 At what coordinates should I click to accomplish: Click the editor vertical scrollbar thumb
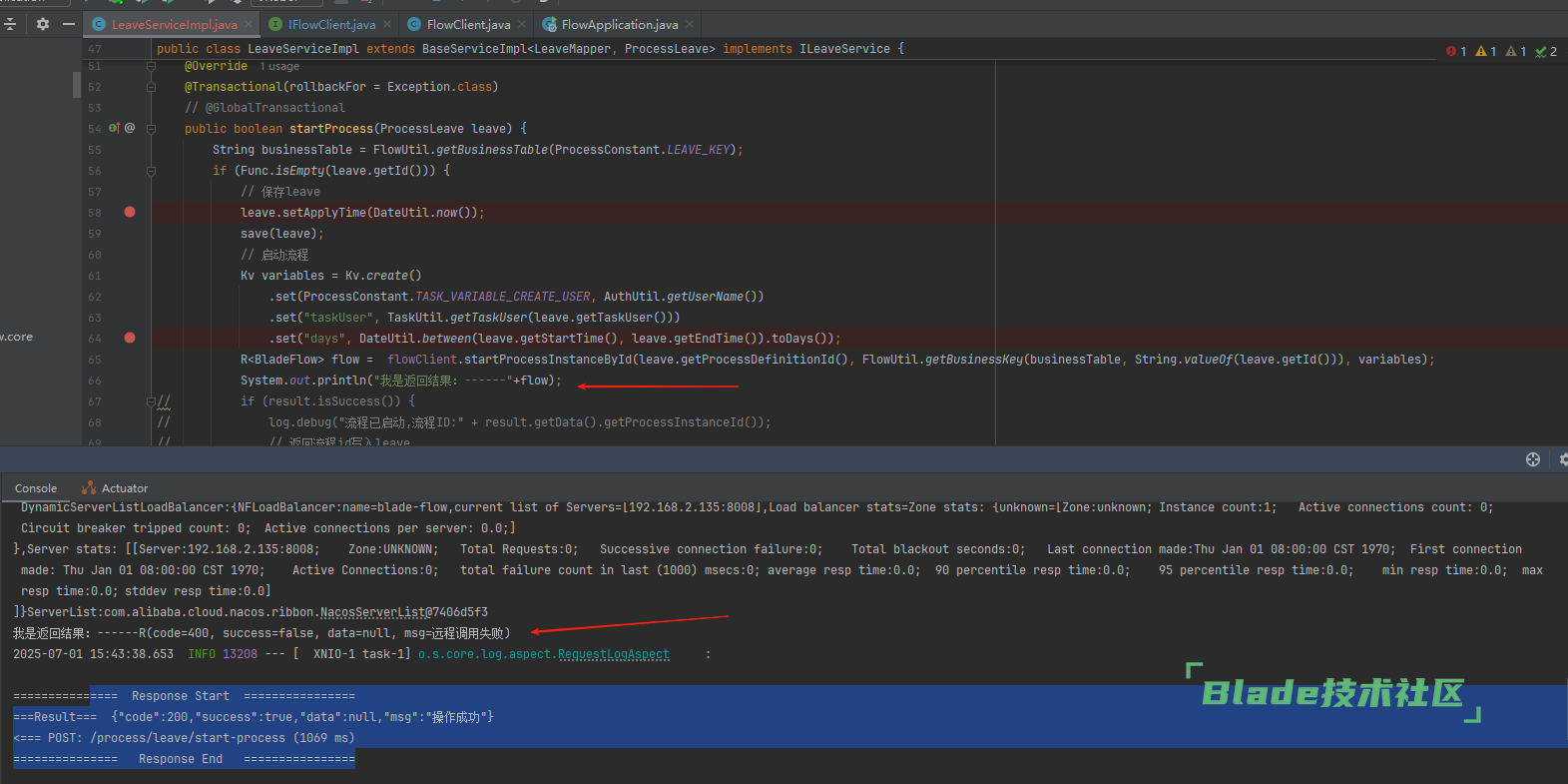[77, 85]
